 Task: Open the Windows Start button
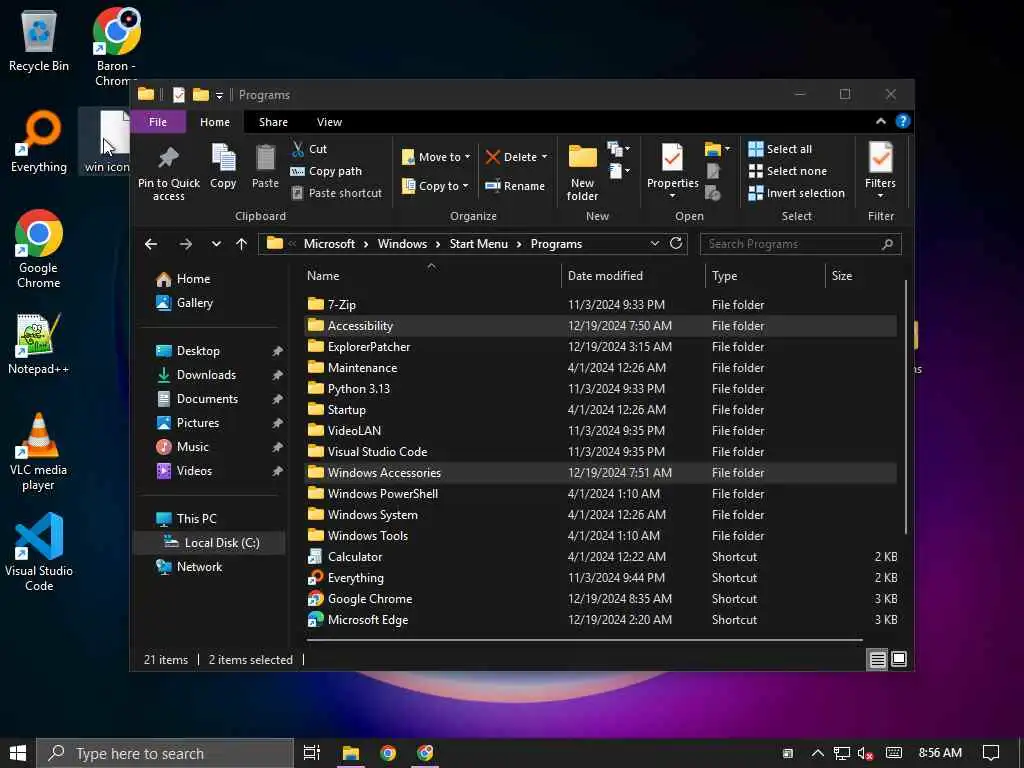coord(18,753)
